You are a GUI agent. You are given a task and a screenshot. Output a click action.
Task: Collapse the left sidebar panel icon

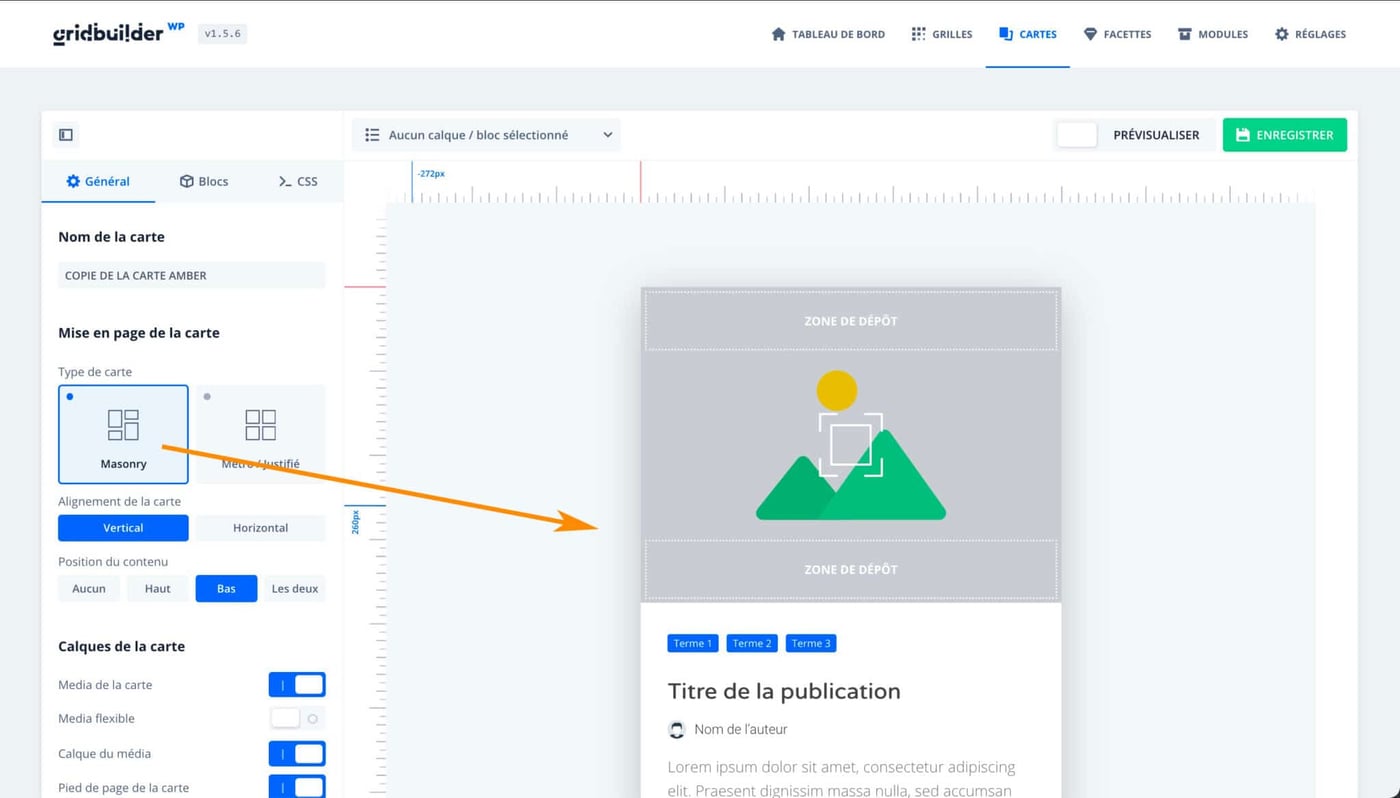point(65,134)
